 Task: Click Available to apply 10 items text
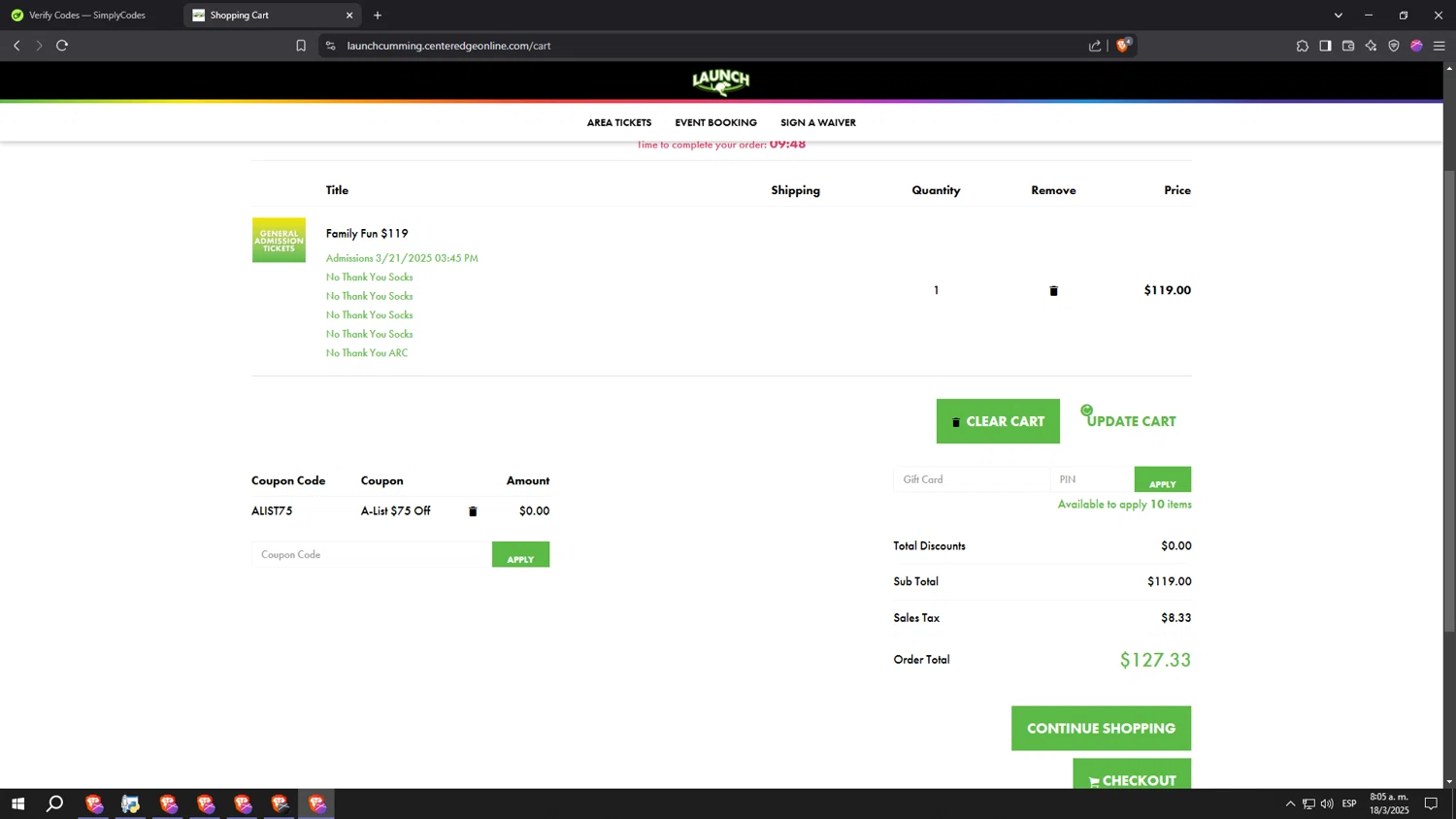tap(1124, 505)
